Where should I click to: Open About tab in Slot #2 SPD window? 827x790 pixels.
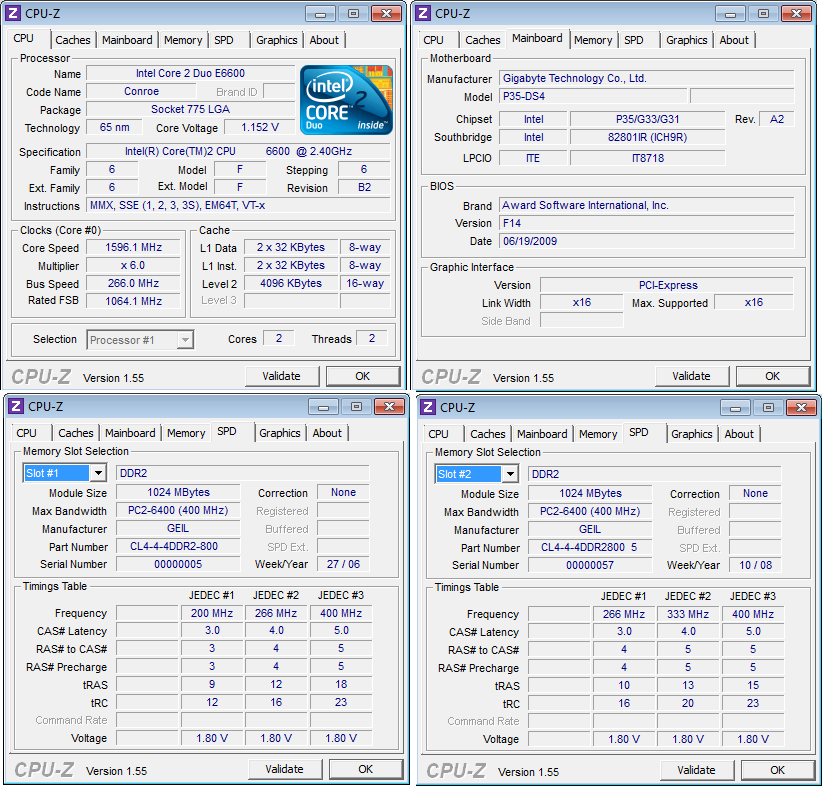pyautogui.click(x=739, y=434)
